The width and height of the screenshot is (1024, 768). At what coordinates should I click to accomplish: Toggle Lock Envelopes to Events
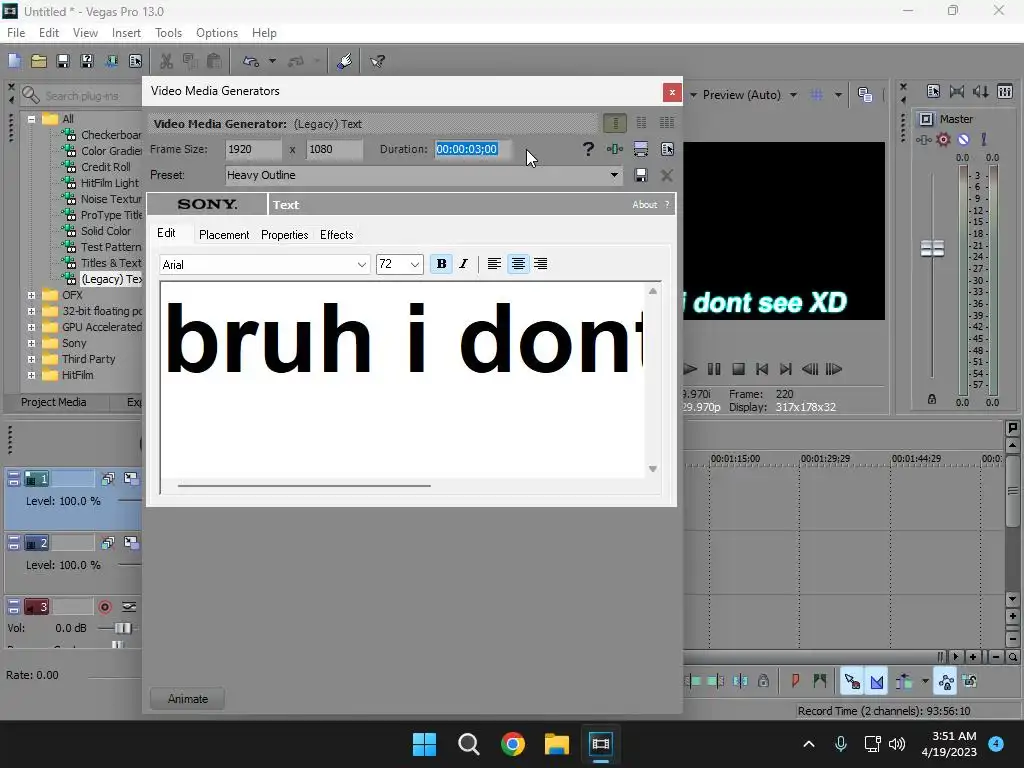[x=946, y=681]
